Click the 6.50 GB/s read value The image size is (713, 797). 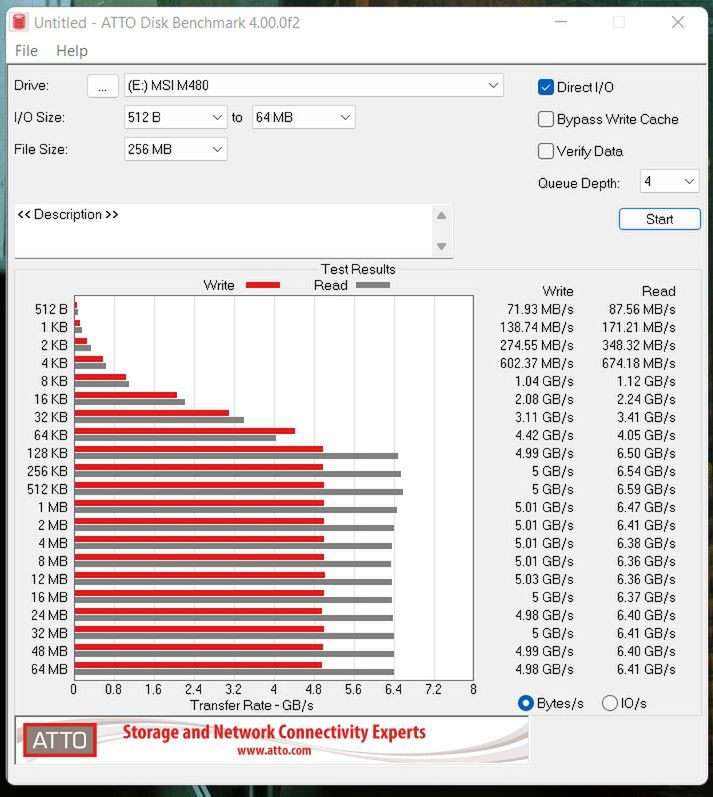646,453
